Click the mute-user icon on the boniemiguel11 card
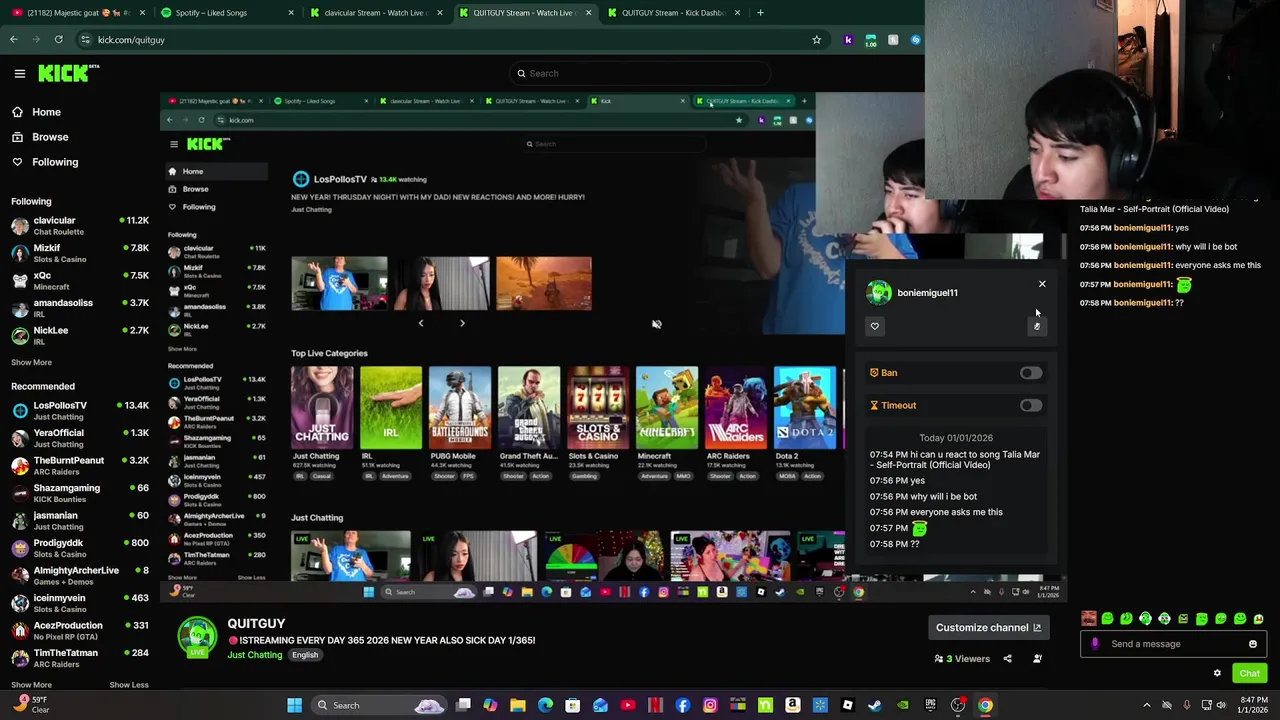 coord(1037,326)
